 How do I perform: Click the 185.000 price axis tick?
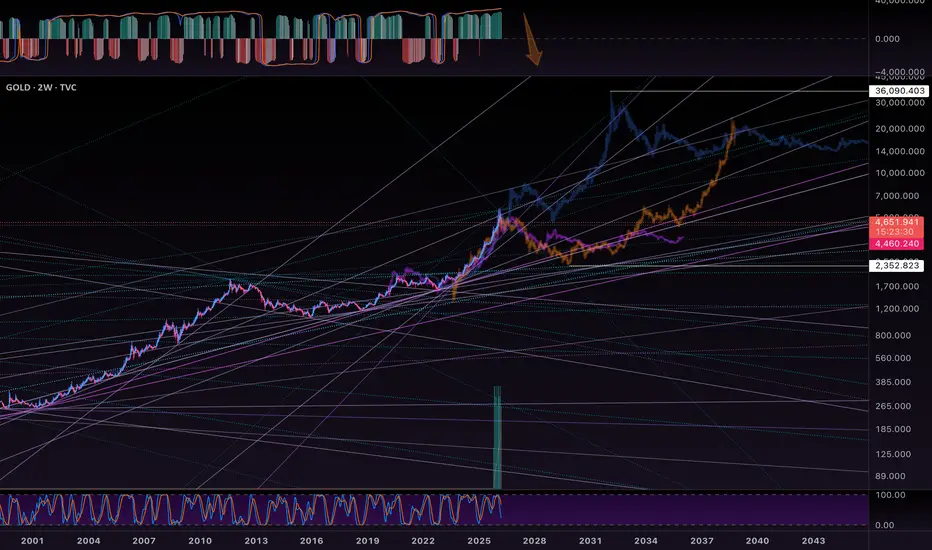893,429
